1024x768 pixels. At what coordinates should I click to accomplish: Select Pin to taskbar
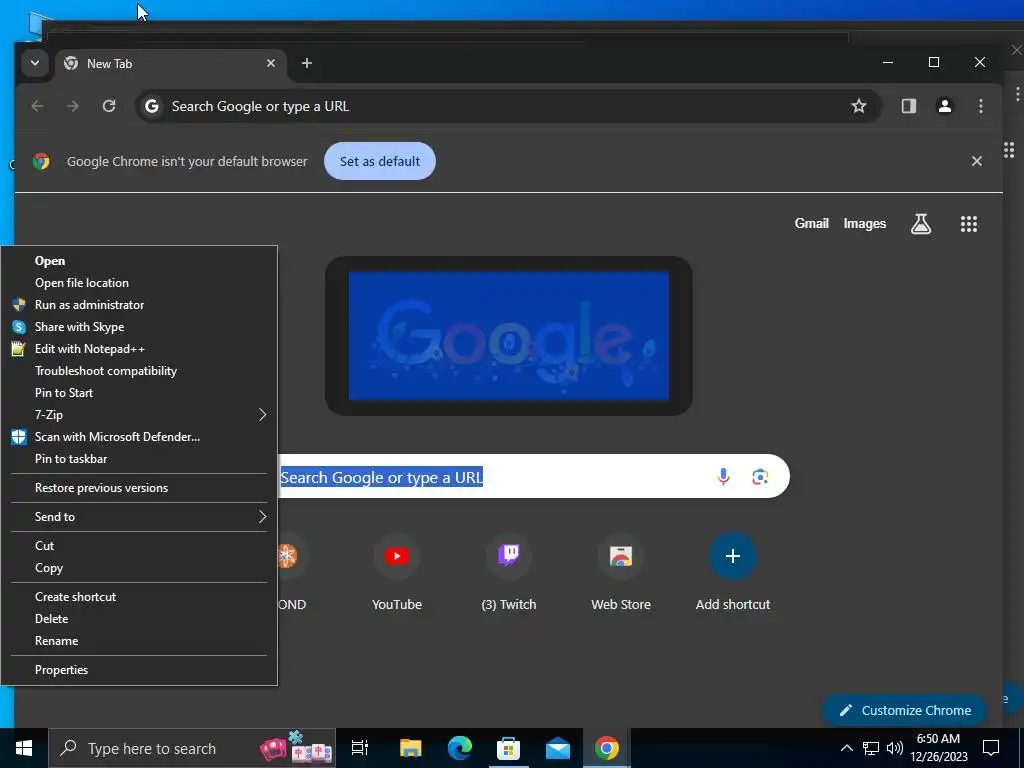tap(139, 458)
